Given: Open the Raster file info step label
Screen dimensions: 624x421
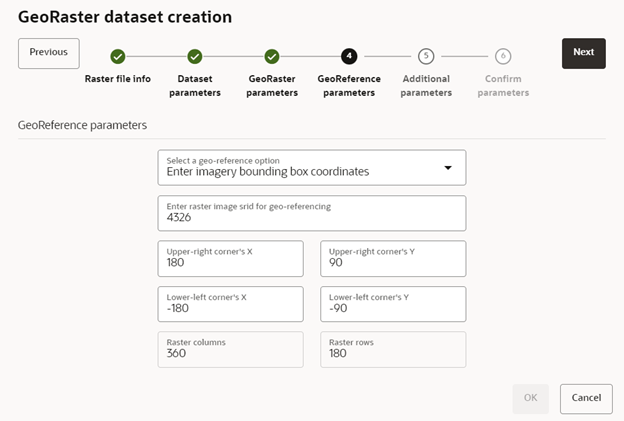Looking at the screenshot, I should [x=118, y=79].
